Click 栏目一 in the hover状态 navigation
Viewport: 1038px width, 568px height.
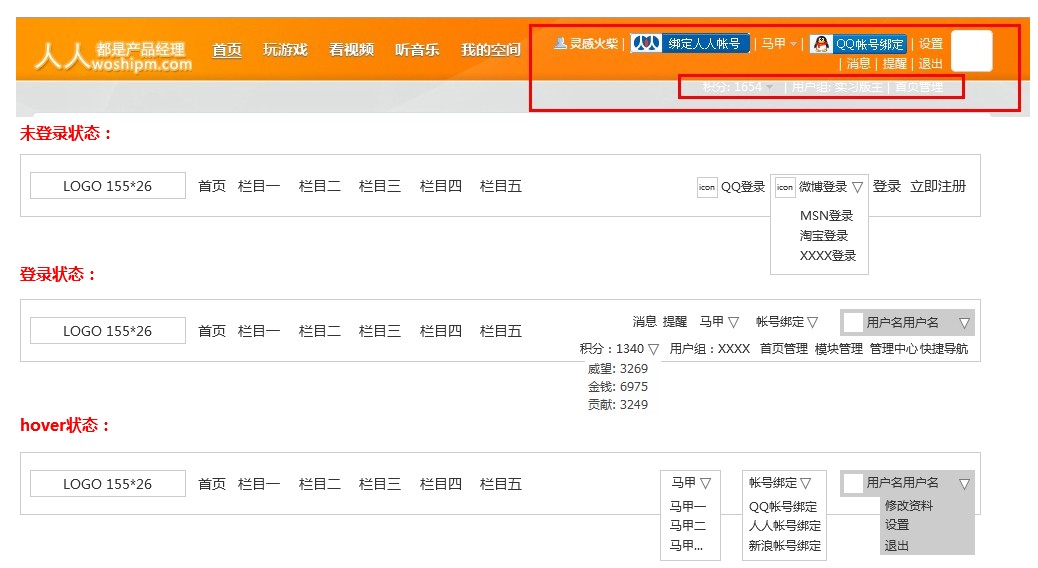point(259,484)
